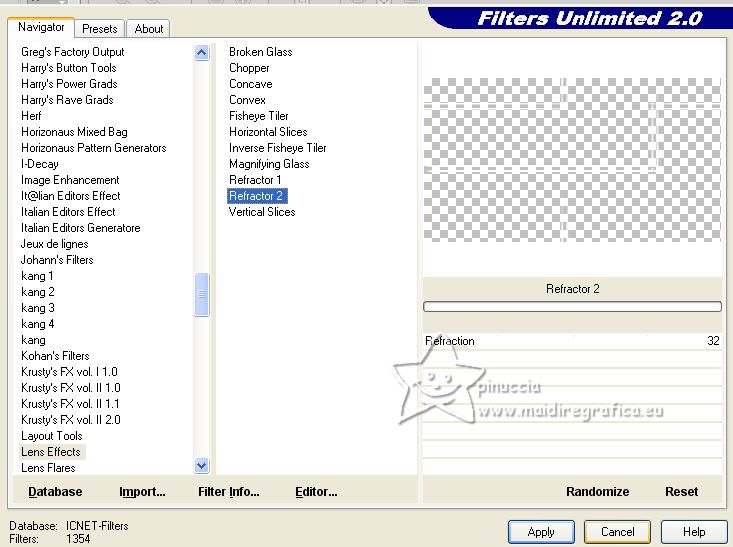Select the Herf category
Image resolution: width=733 pixels, height=547 pixels.
pyautogui.click(x=31, y=115)
